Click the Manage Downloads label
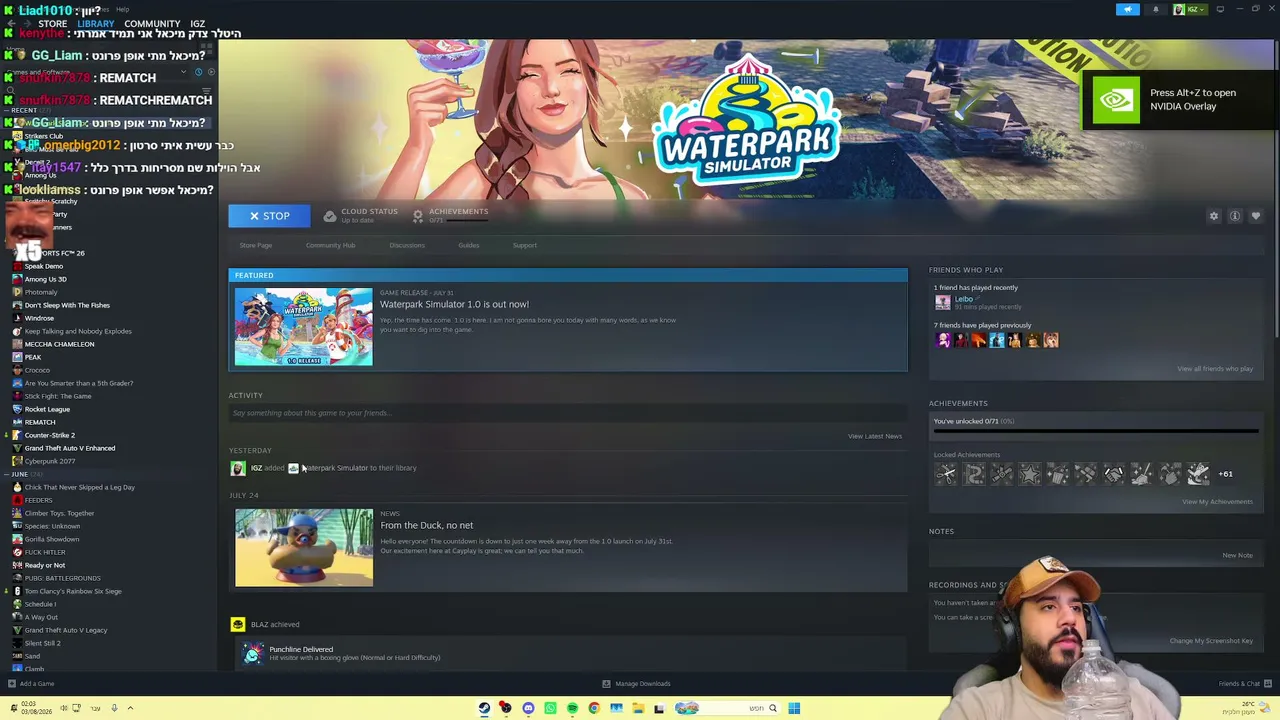 click(643, 684)
